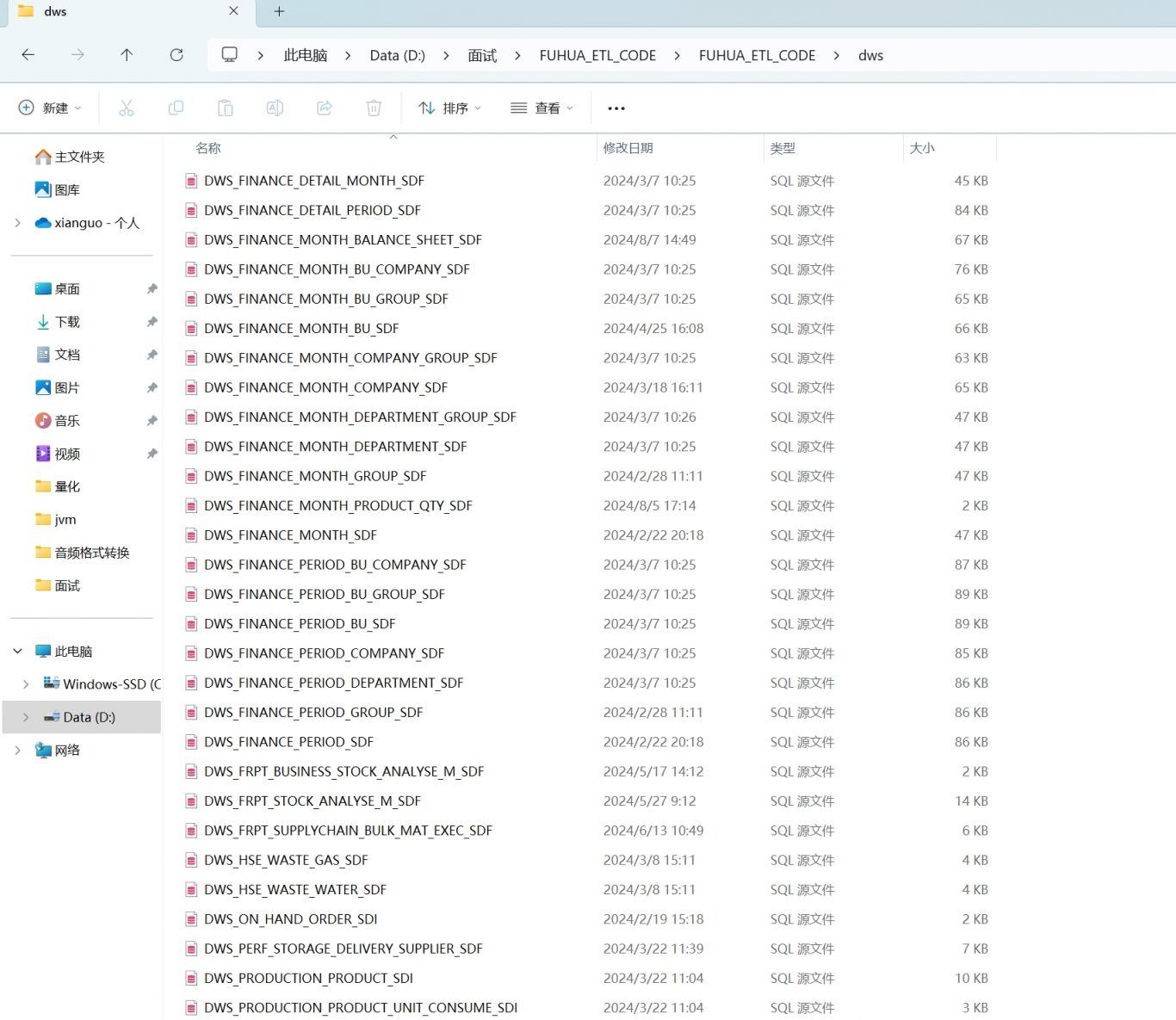Screen dimensions: 1176x1020
Task: Sort by 名称 column header
Action: 208,148
